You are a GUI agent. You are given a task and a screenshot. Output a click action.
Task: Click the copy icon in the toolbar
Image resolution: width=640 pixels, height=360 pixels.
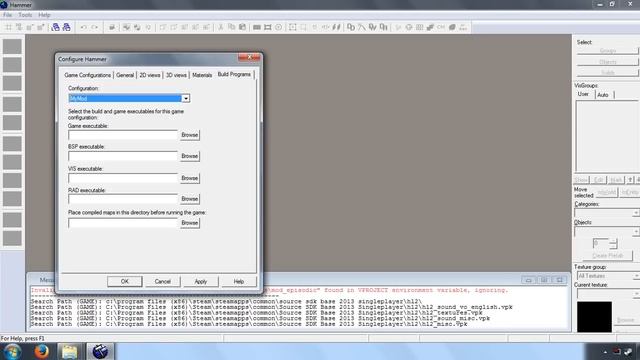[x=231, y=27]
